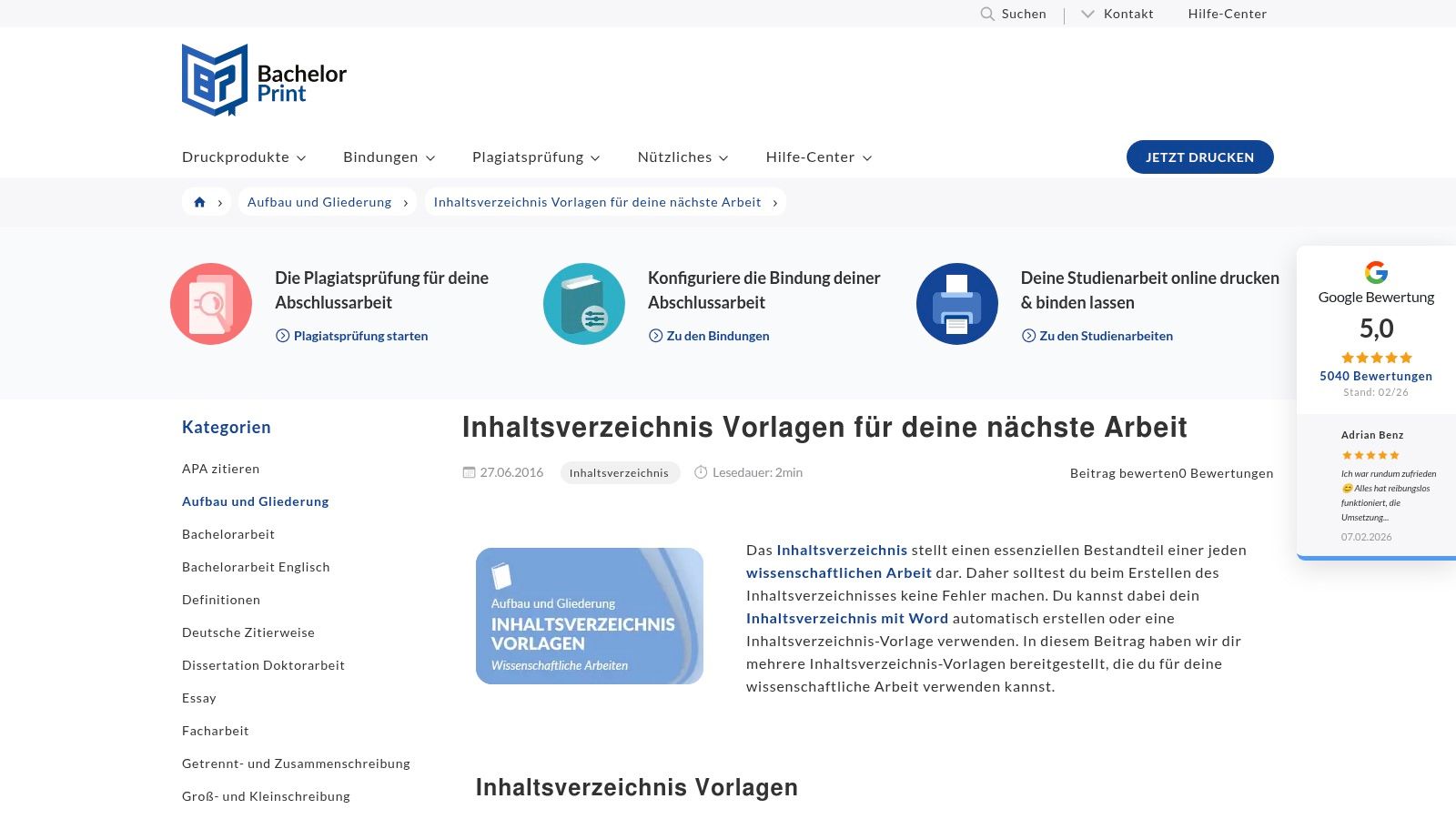Click the search magnifier icon

click(x=986, y=14)
